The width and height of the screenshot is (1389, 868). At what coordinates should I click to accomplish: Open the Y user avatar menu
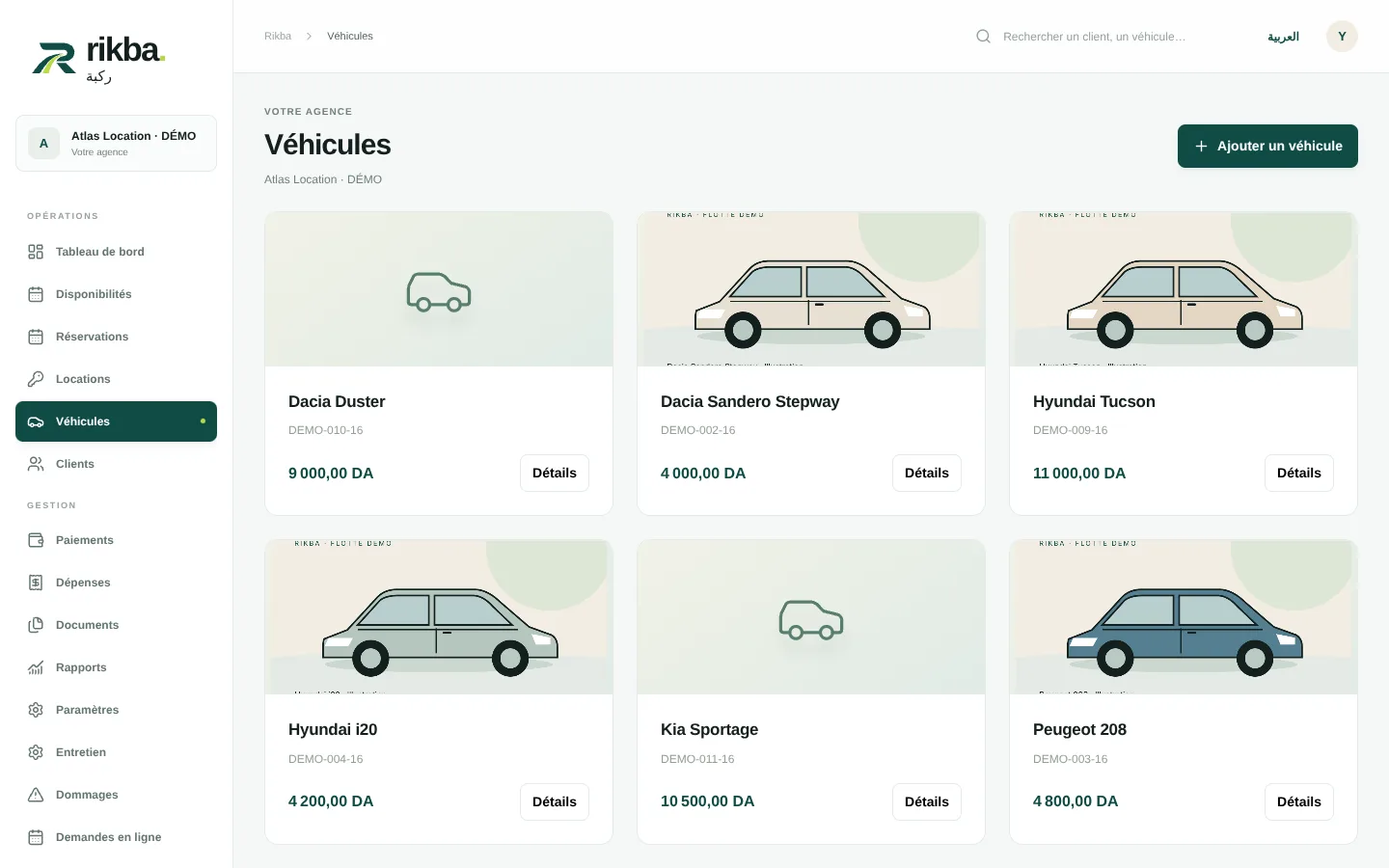(x=1342, y=37)
